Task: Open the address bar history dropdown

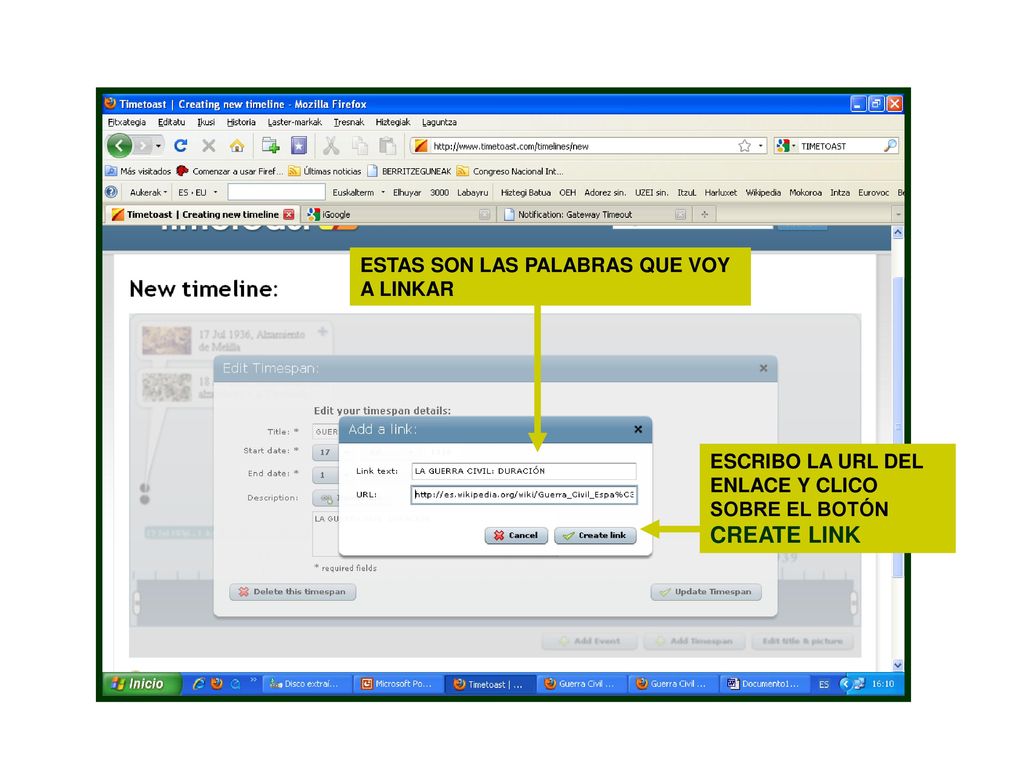Action: click(761, 146)
